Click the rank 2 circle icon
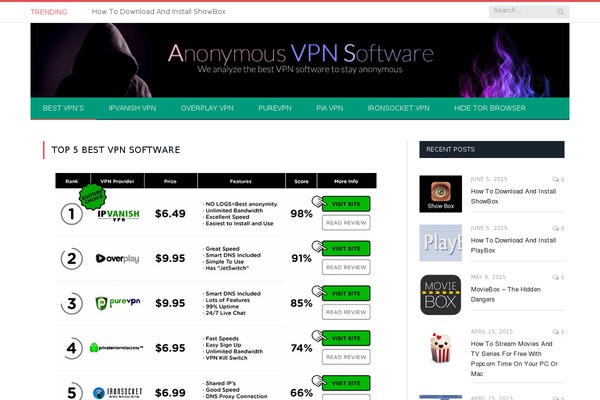The height and width of the screenshot is (400, 600). [x=72, y=258]
